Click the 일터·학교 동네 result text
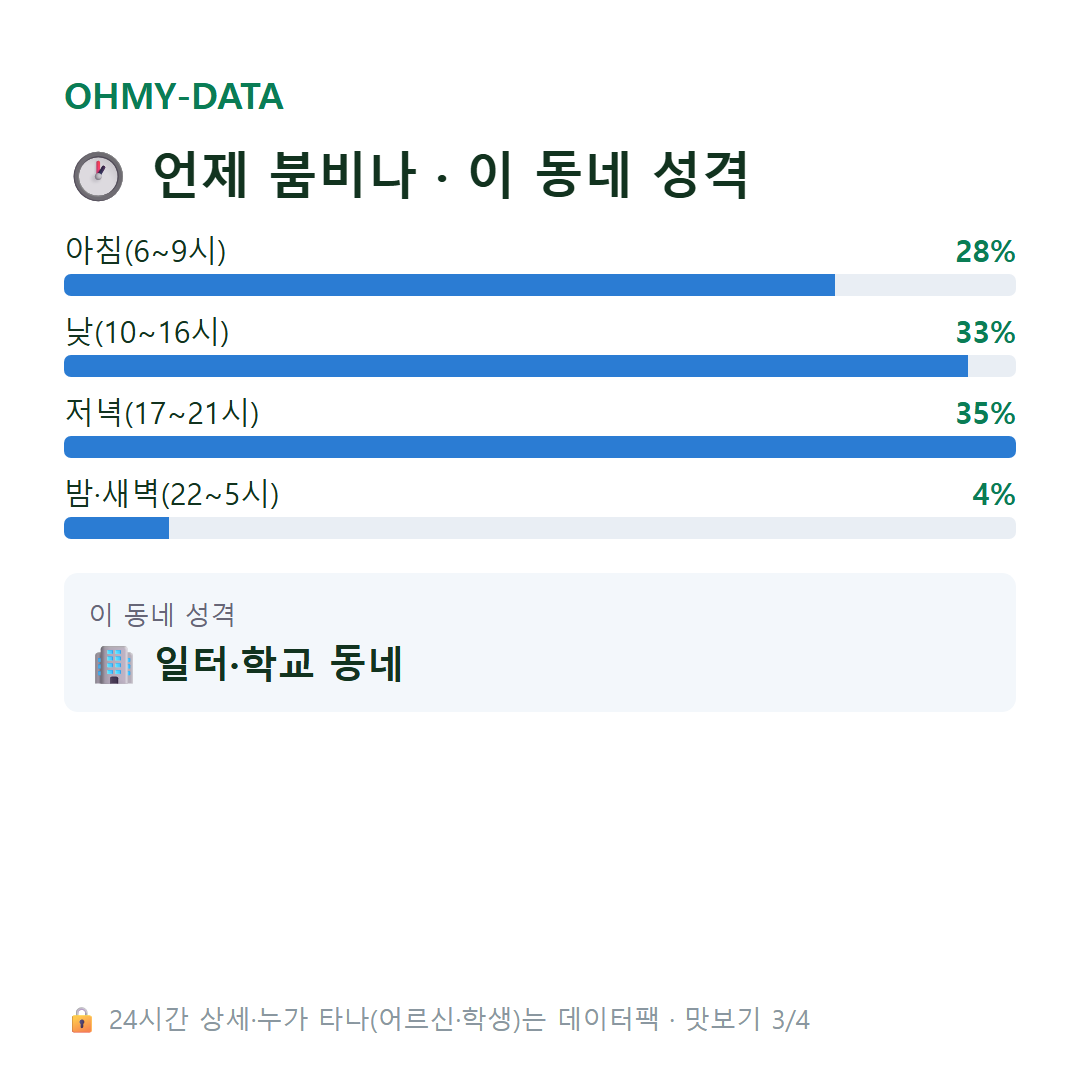The width and height of the screenshot is (1080, 1080). pos(279,664)
